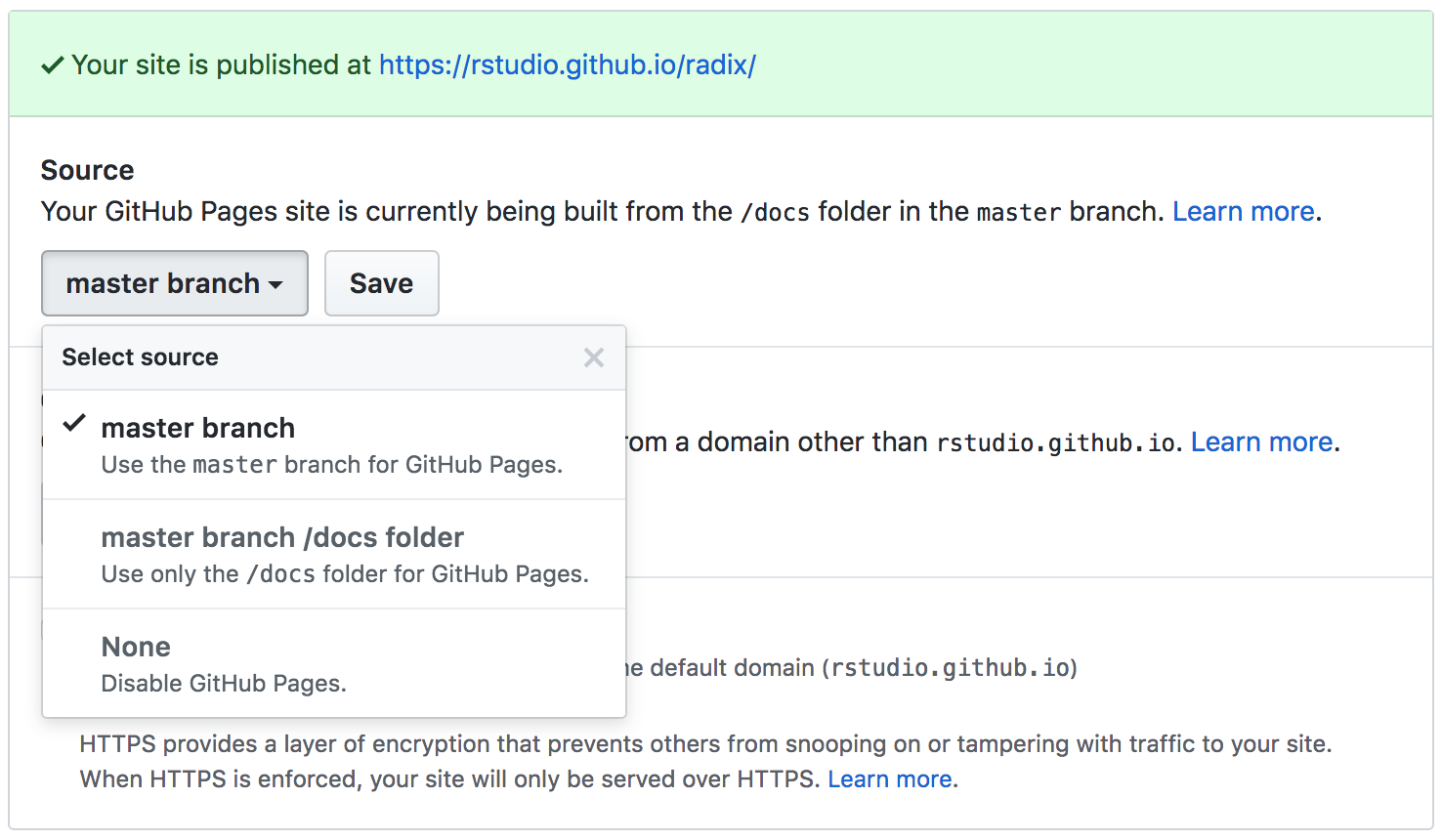Expand the master branch source dropdown button

175,283
